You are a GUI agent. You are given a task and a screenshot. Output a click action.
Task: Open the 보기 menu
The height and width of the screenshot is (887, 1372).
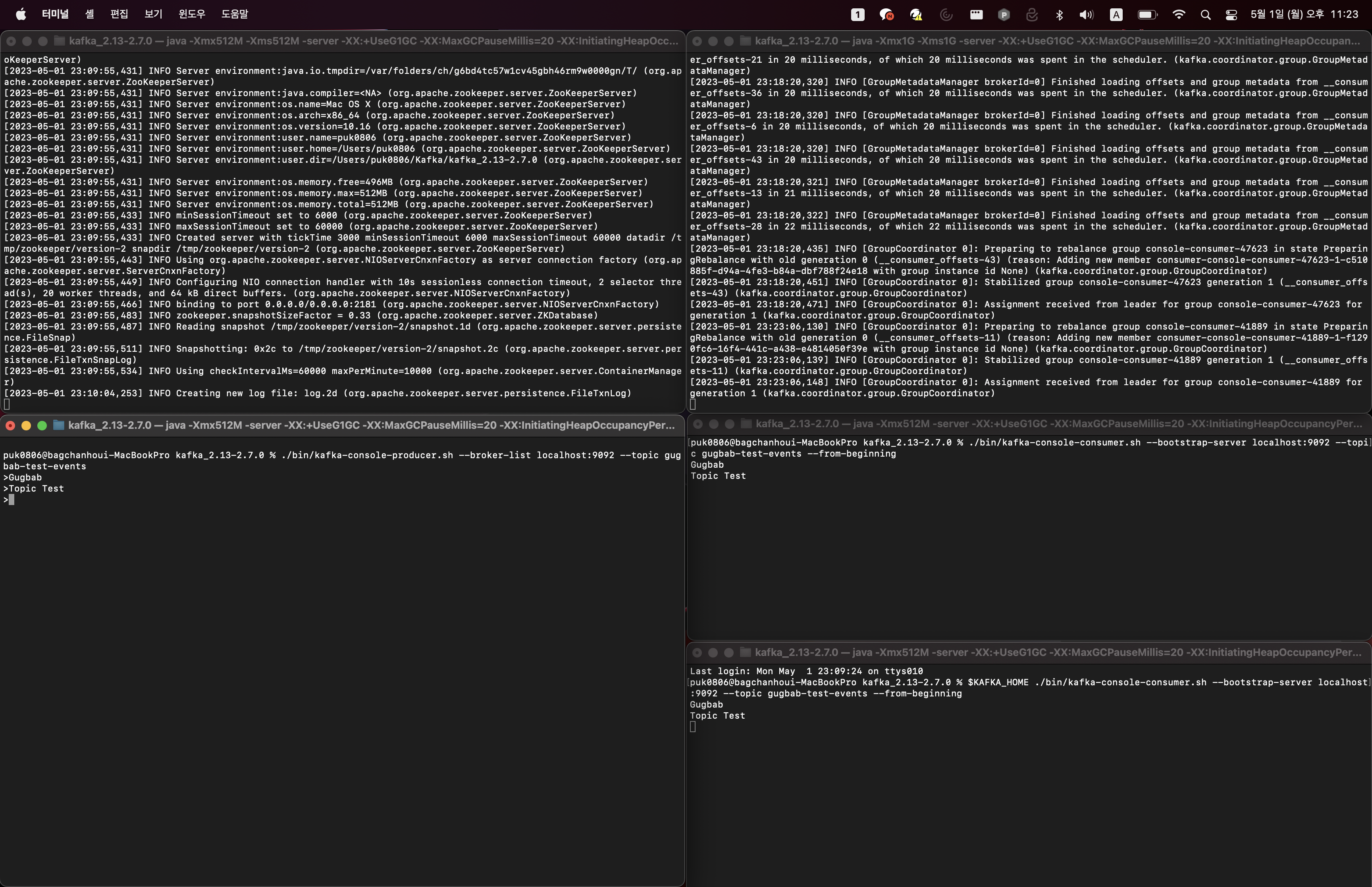pos(153,14)
